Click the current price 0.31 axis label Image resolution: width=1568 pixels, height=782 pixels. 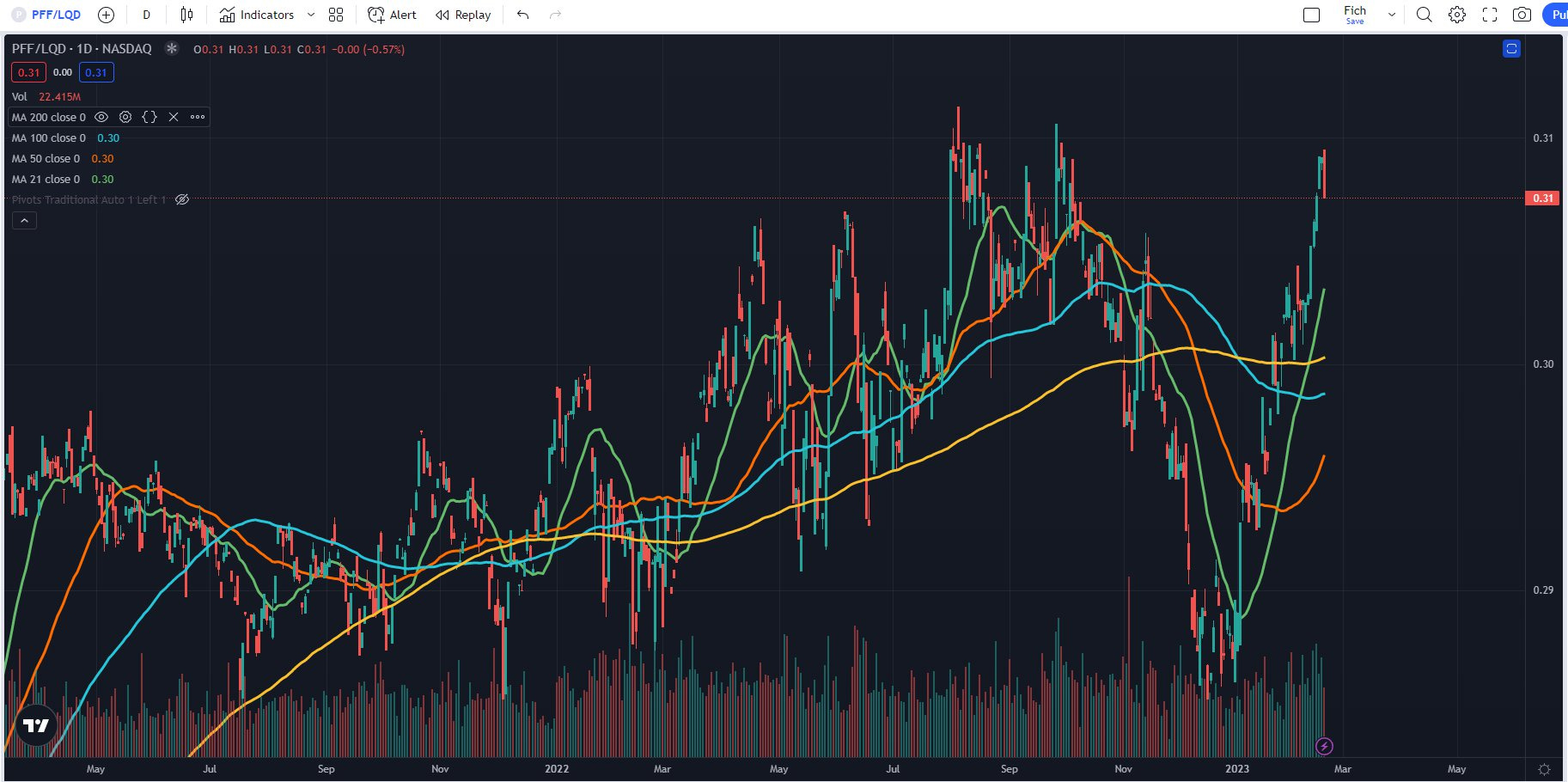(x=1543, y=199)
